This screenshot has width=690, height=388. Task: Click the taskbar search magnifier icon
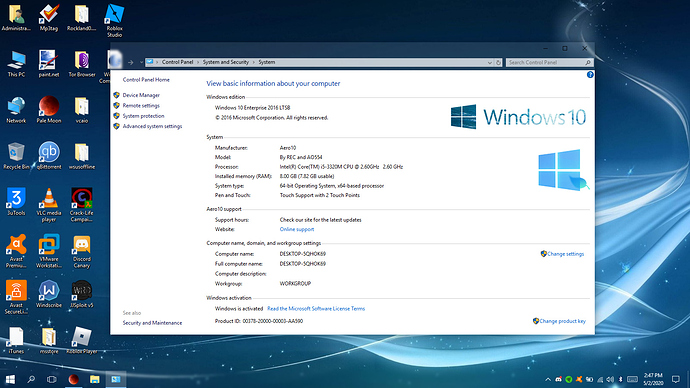click(31, 379)
